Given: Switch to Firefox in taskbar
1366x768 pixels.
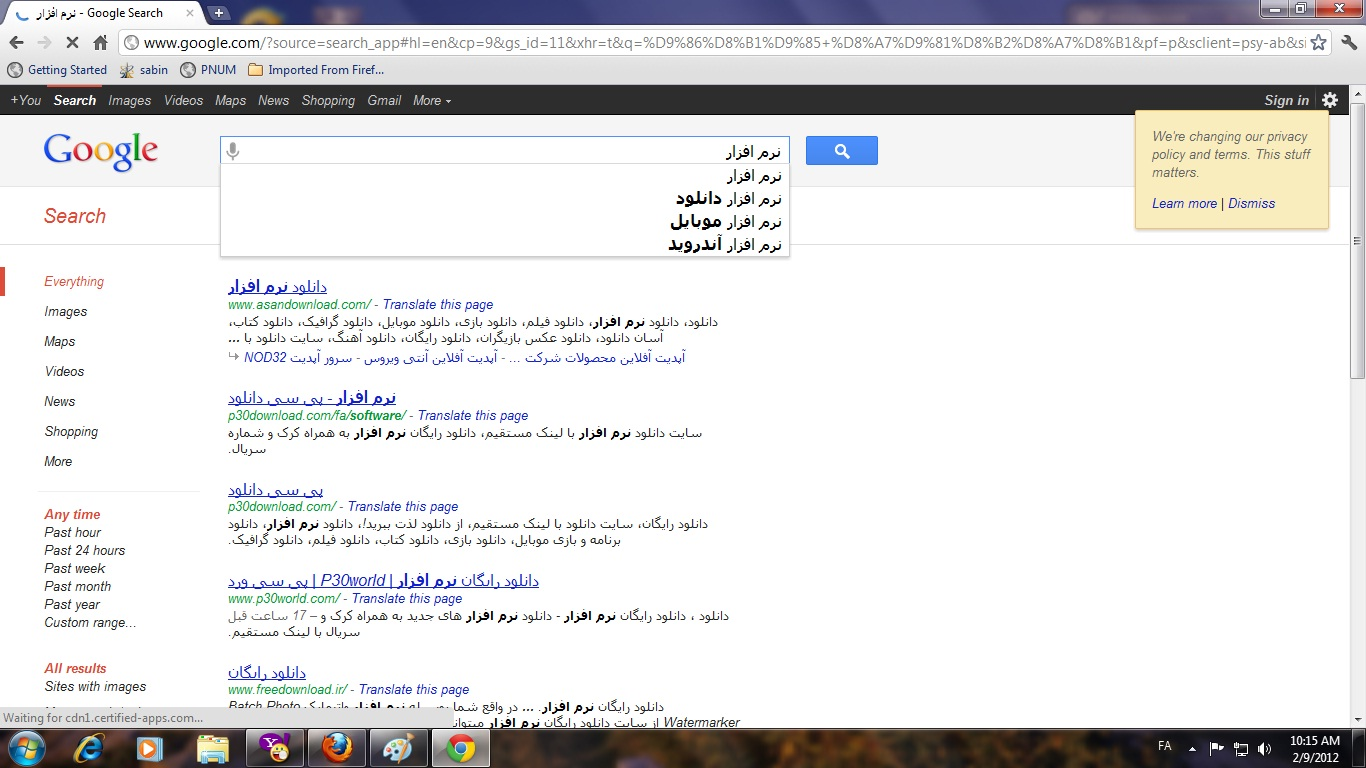Looking at the screenshot, I should 336,748.
